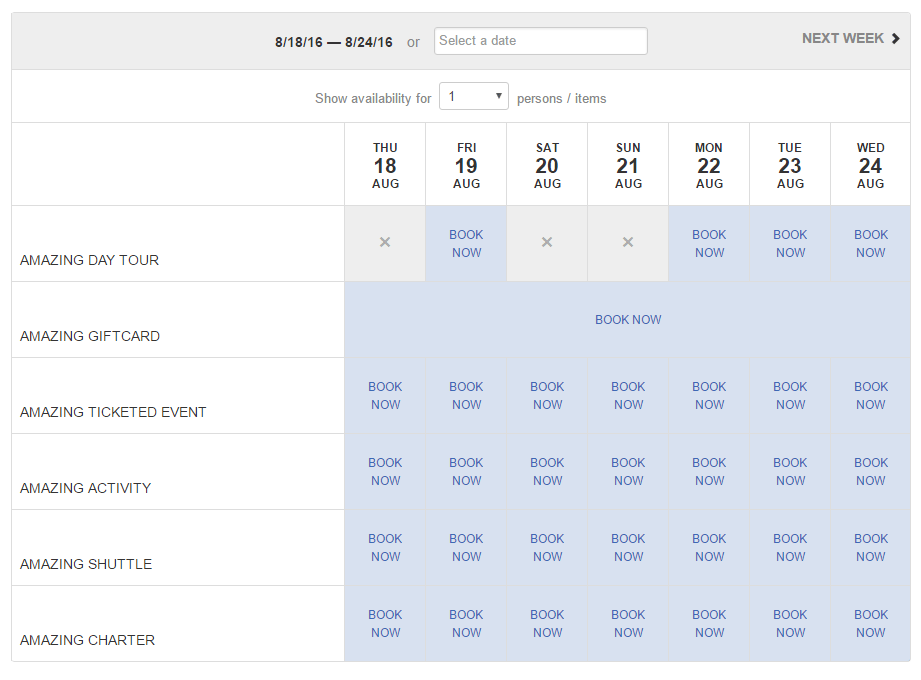Click unavailable X for Saturday Day Tour
Viewport: 921px width, 680px height.
[x=547, y=243]
